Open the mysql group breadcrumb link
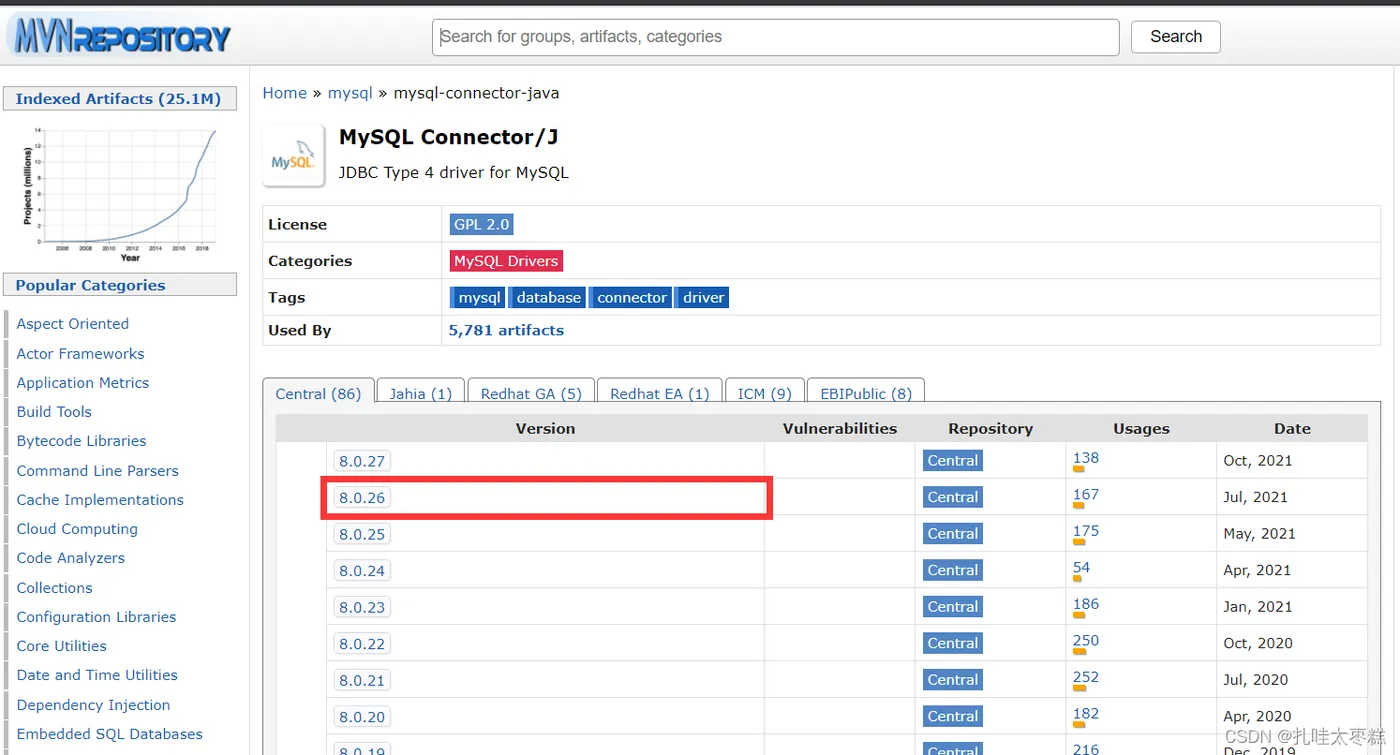The width and height of the screenshot is (1400, 755). [350, 93]
